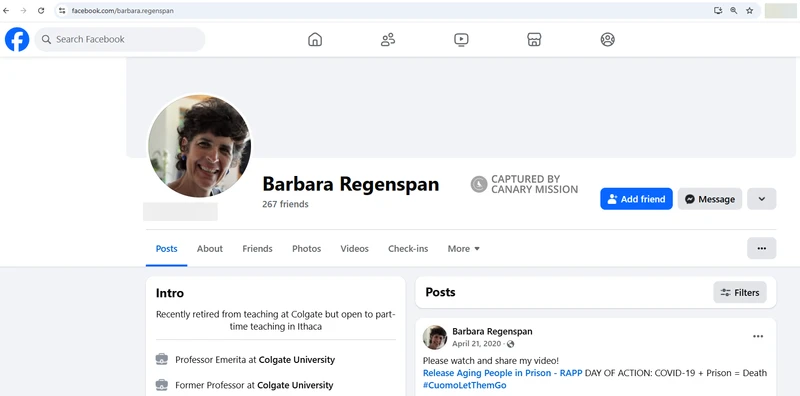Switch to the Photos tab

307,249
